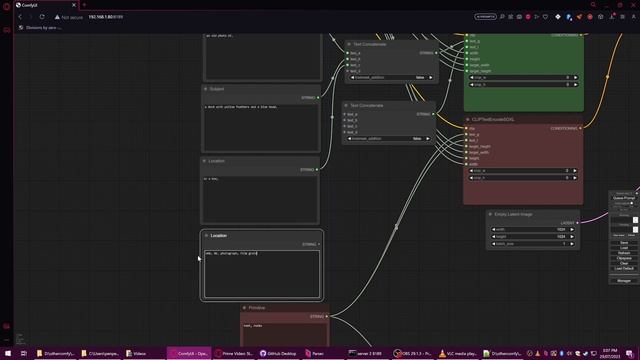The width and height of the screenshot is (640, 360).
Task: Click the Not secure warning icon
Action: (57, 17)
